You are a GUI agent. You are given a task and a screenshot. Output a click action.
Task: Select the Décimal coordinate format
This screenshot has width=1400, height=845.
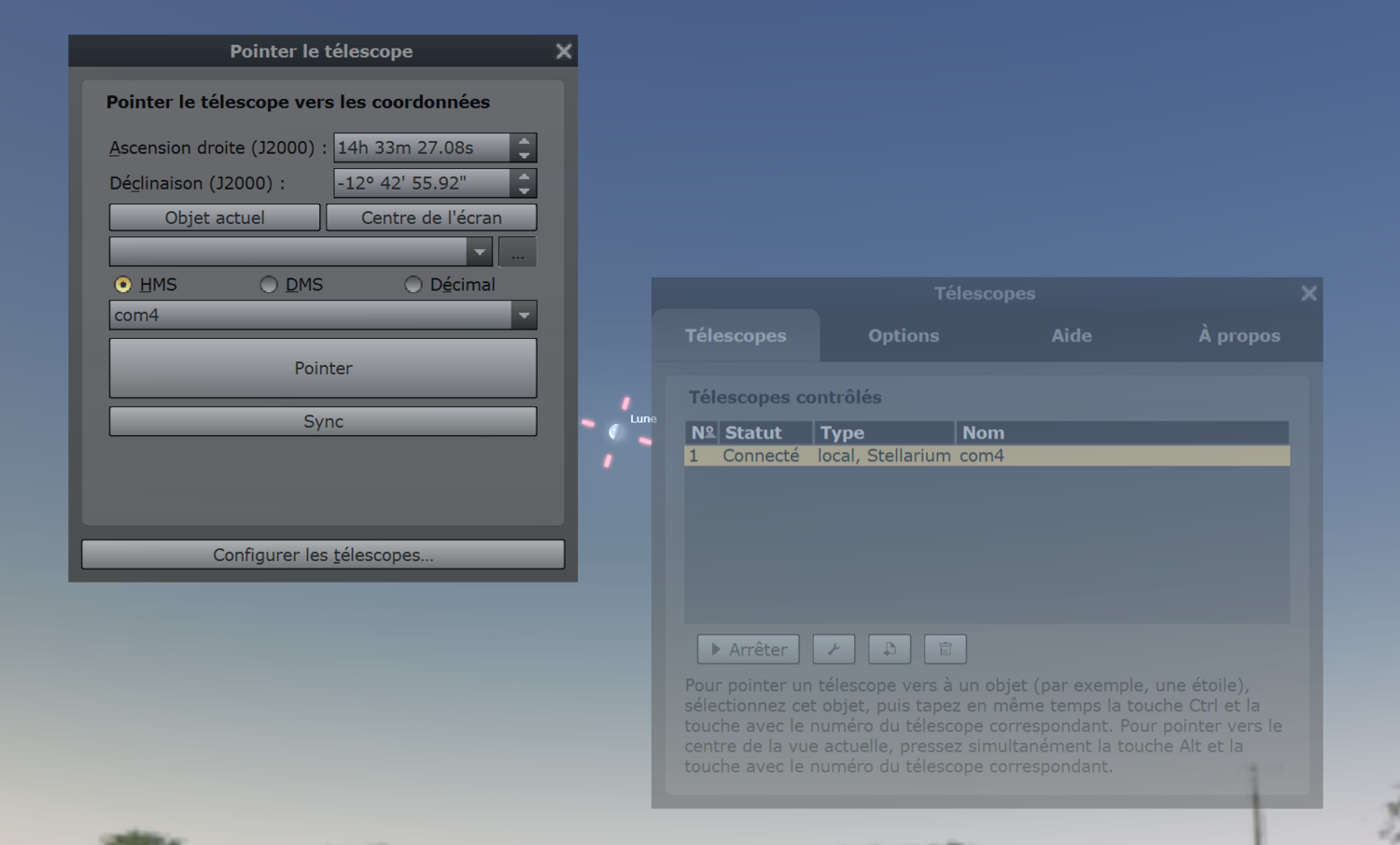tap(413, 284)
